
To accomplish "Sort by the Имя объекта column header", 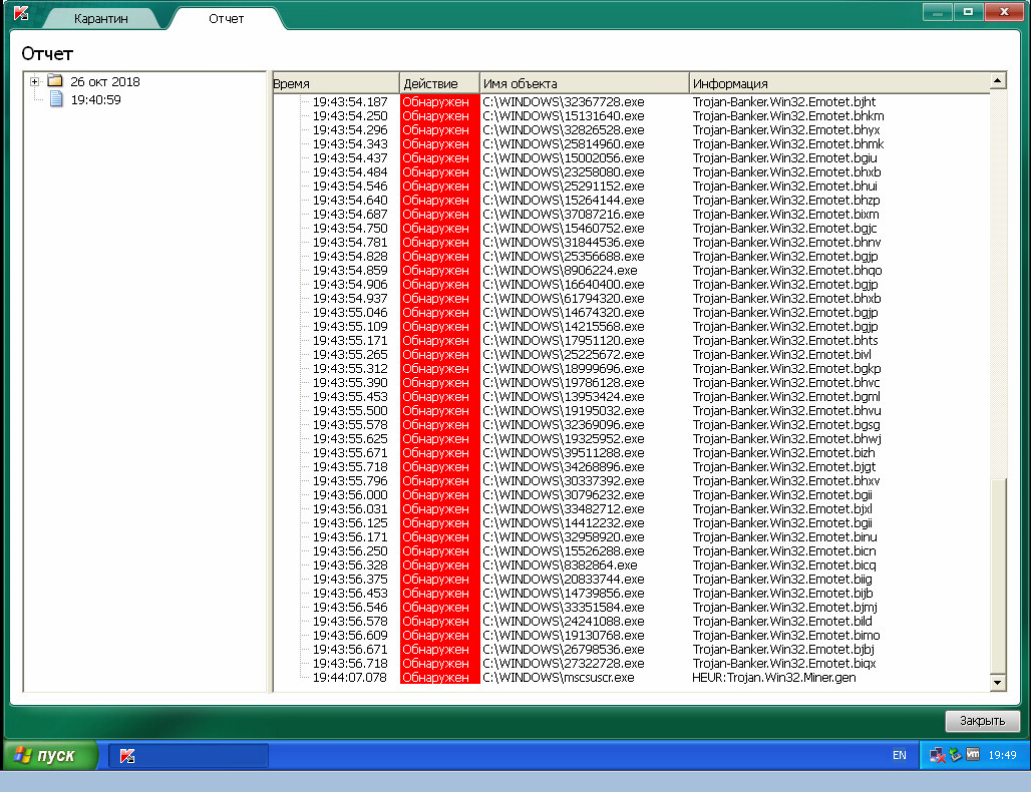I will 584,83.
